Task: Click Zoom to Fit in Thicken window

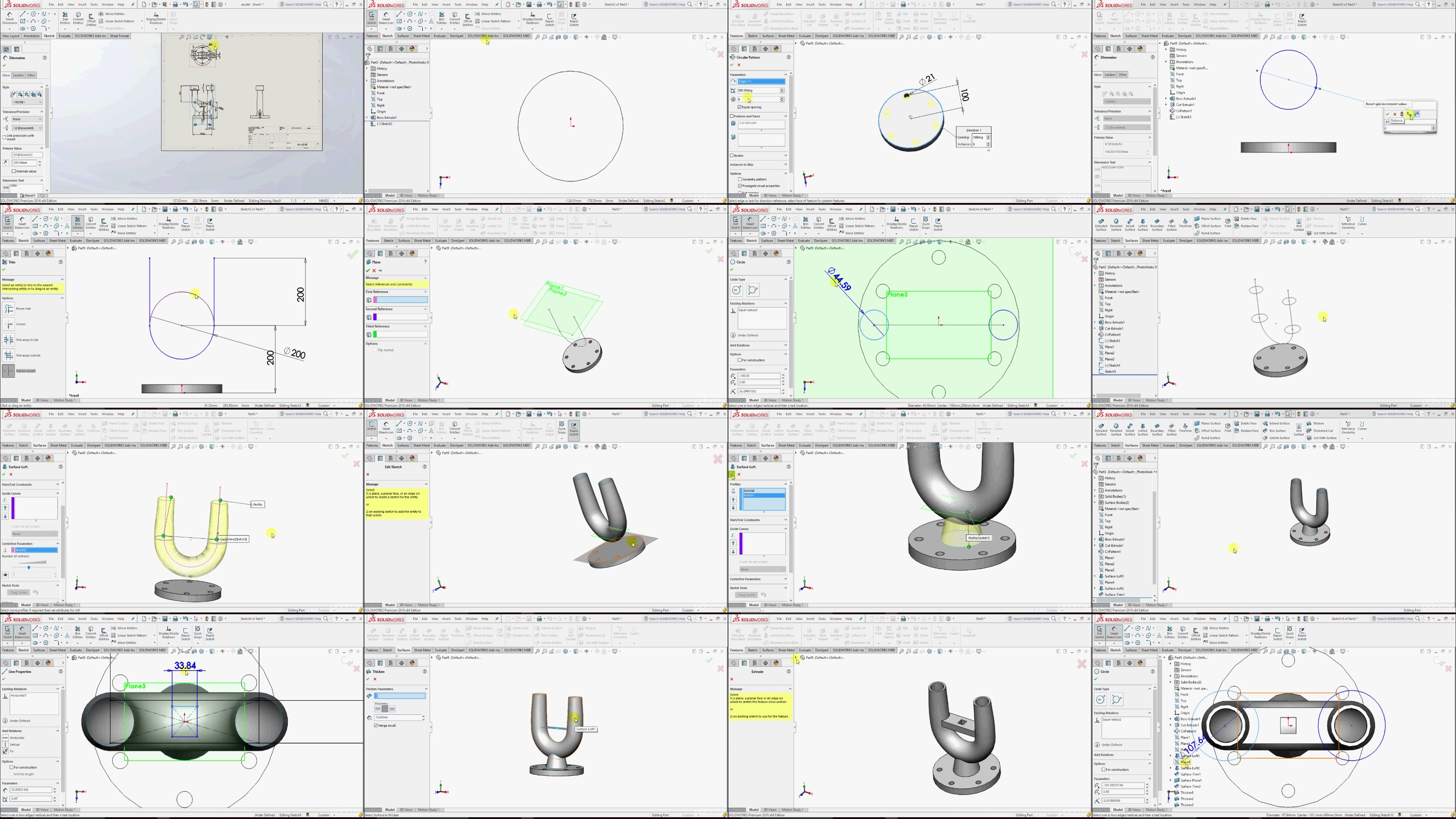Action: point(537,651)
